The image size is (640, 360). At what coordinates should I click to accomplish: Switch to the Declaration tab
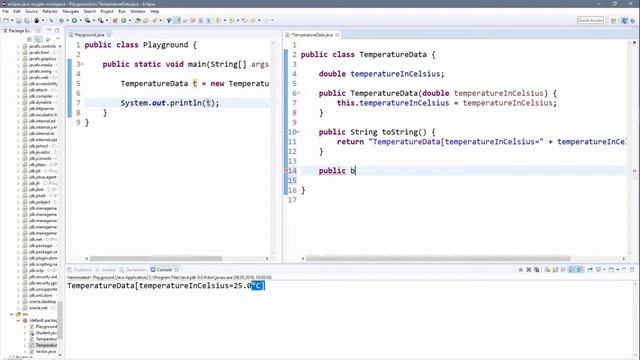point(133,270)
